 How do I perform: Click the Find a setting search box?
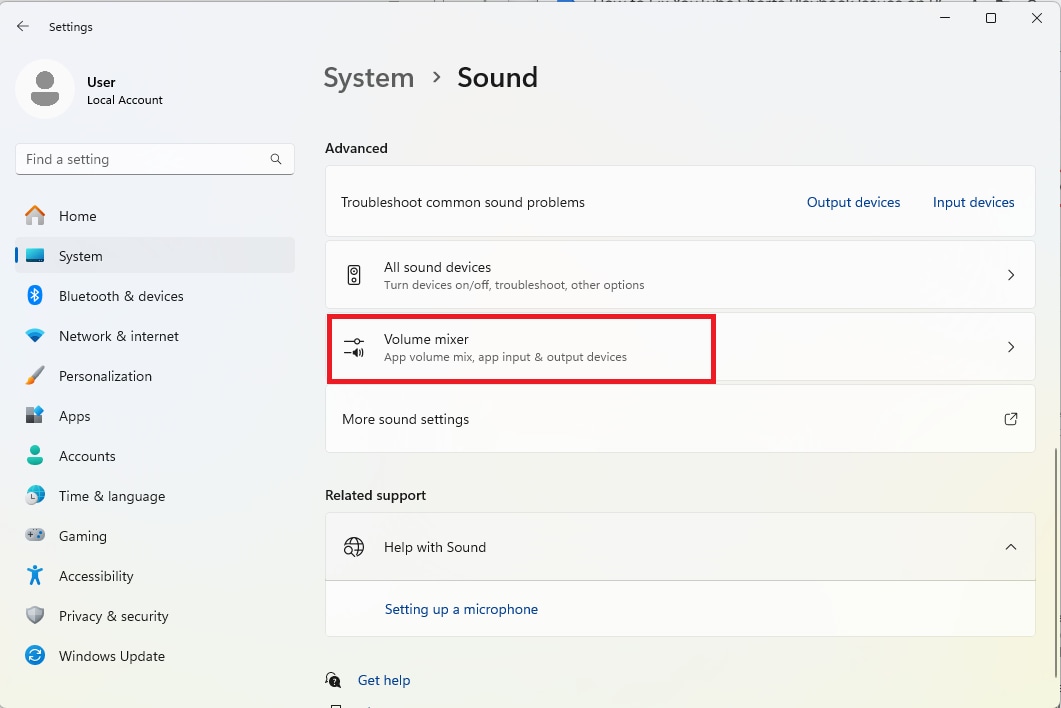pyautogui.click(x=155, y=159)
